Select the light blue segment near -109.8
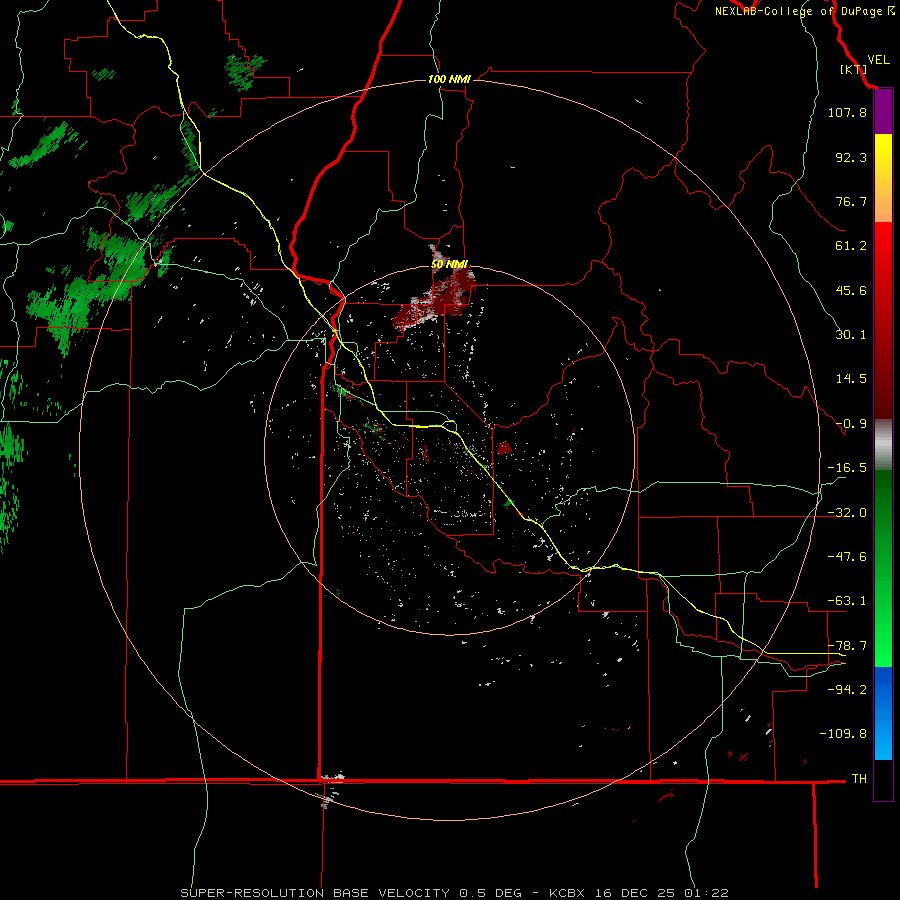900x900 pixels. pos(883,738)
